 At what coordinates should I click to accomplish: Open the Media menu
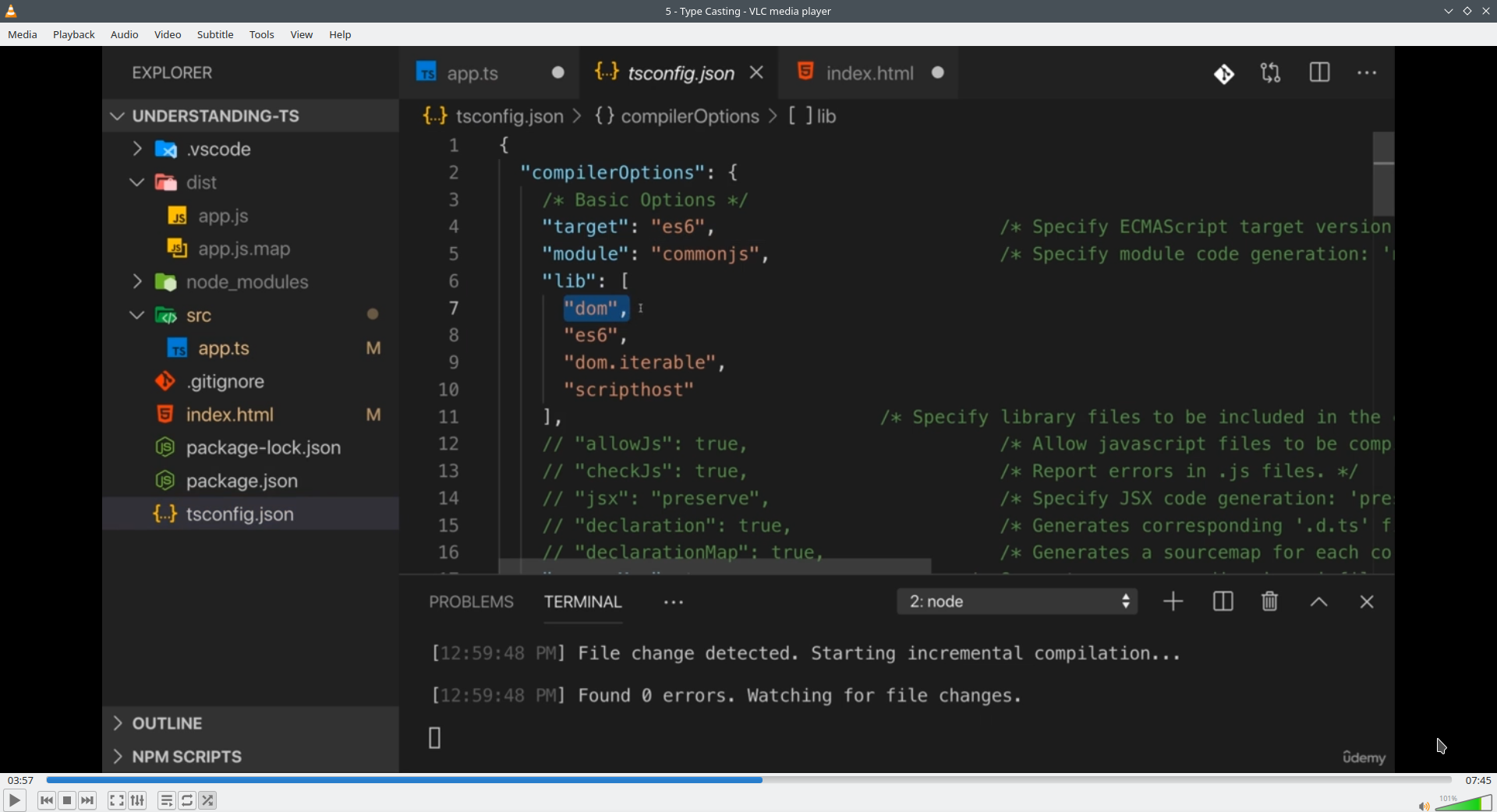(23, 34)
